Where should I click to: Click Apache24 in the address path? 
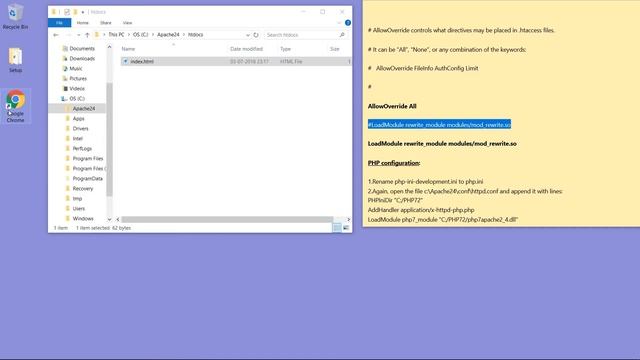coord(168,35)
